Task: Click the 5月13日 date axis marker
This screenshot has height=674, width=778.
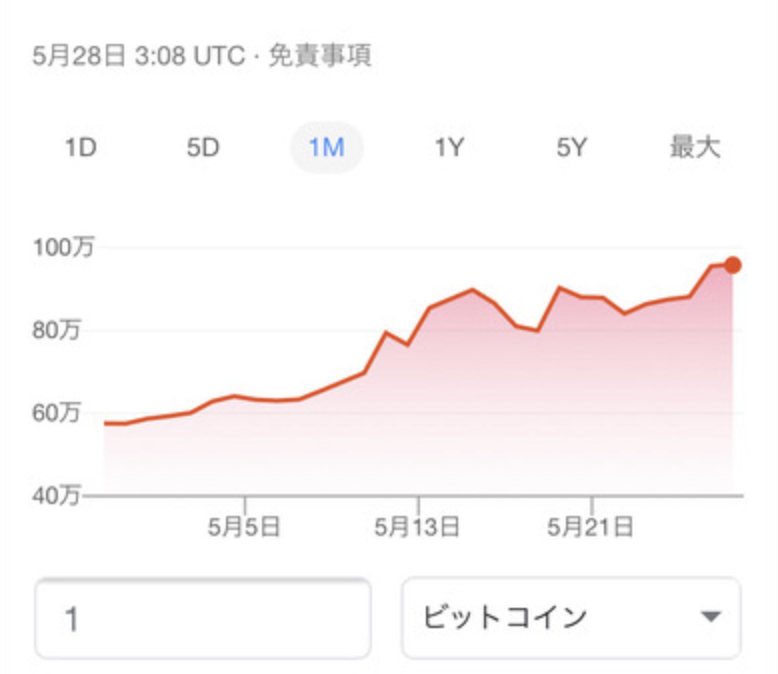Action: [417, 527]
